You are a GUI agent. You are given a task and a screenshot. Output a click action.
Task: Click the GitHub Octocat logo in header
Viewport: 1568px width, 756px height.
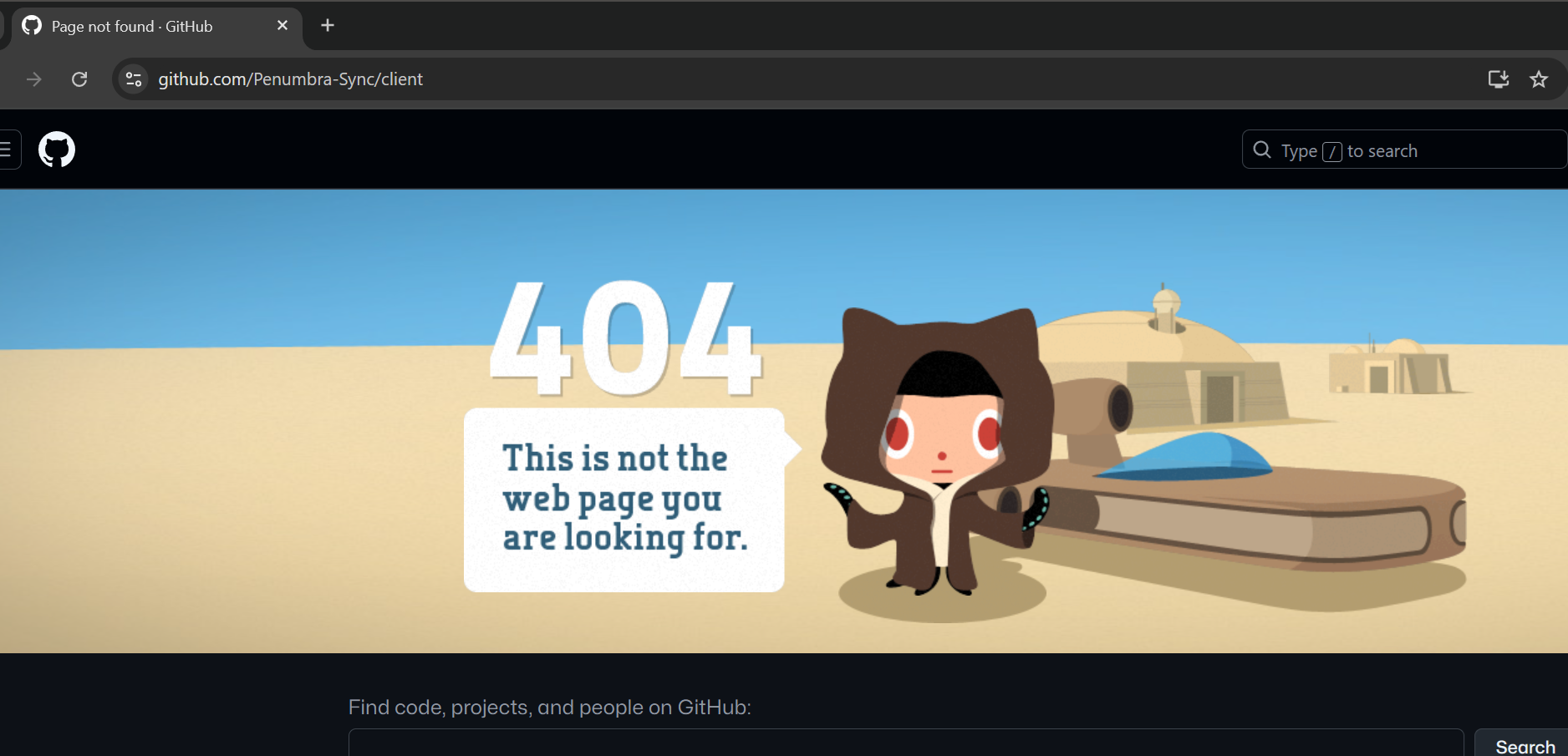pos(57,150)
